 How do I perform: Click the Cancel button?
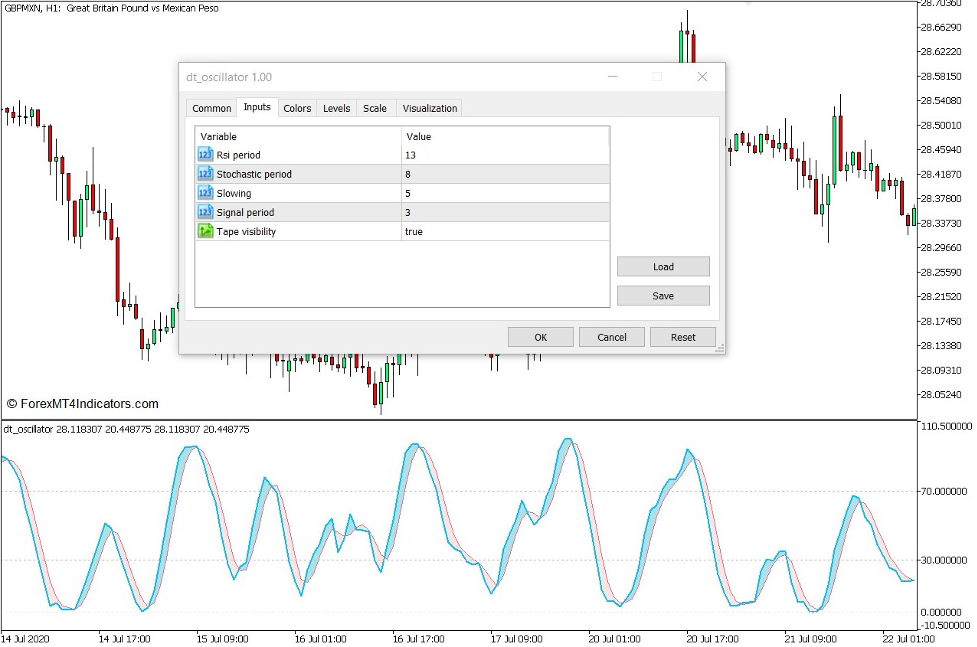[x=611, y=337]
